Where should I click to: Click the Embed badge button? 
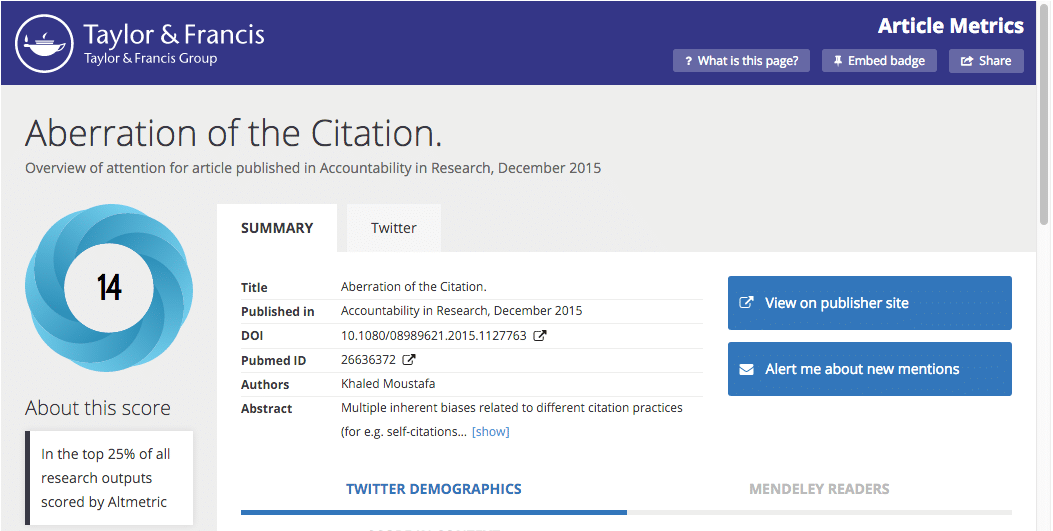[x=879, y=60]
